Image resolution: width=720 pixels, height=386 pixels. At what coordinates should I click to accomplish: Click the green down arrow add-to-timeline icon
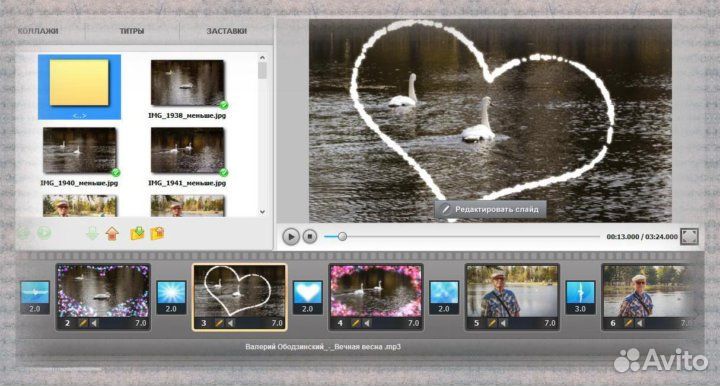pyautogui.click(x=92, y=234)
